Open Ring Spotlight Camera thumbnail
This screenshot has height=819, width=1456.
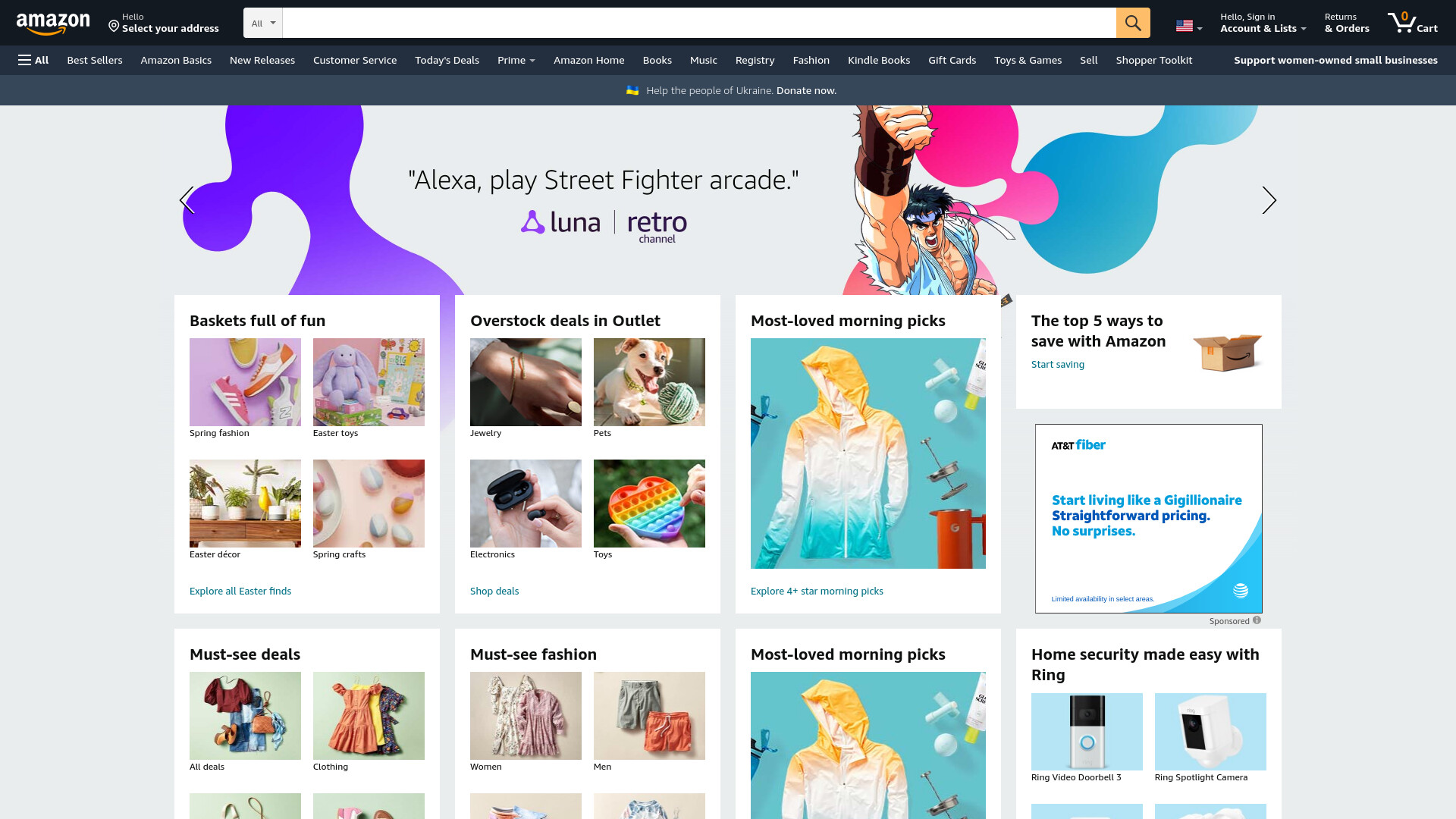[1210, 732]
